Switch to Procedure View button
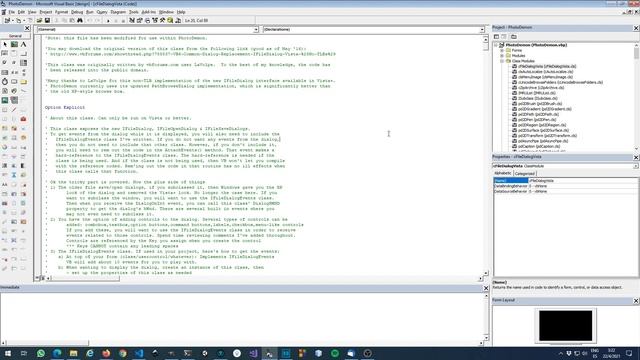The width and height of the screenshot is (640, 360). 37,278
